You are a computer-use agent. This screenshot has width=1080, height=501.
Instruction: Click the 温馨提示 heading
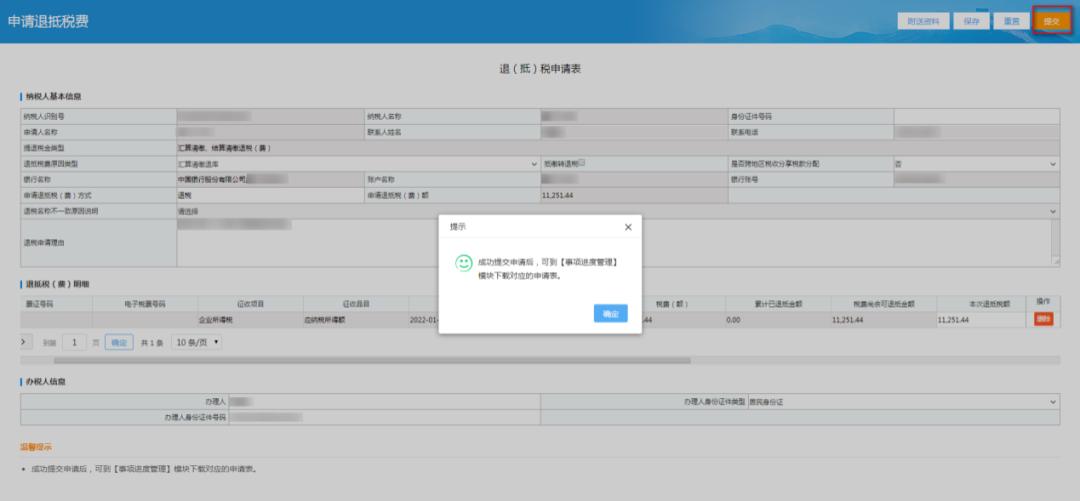coord(36,448)
